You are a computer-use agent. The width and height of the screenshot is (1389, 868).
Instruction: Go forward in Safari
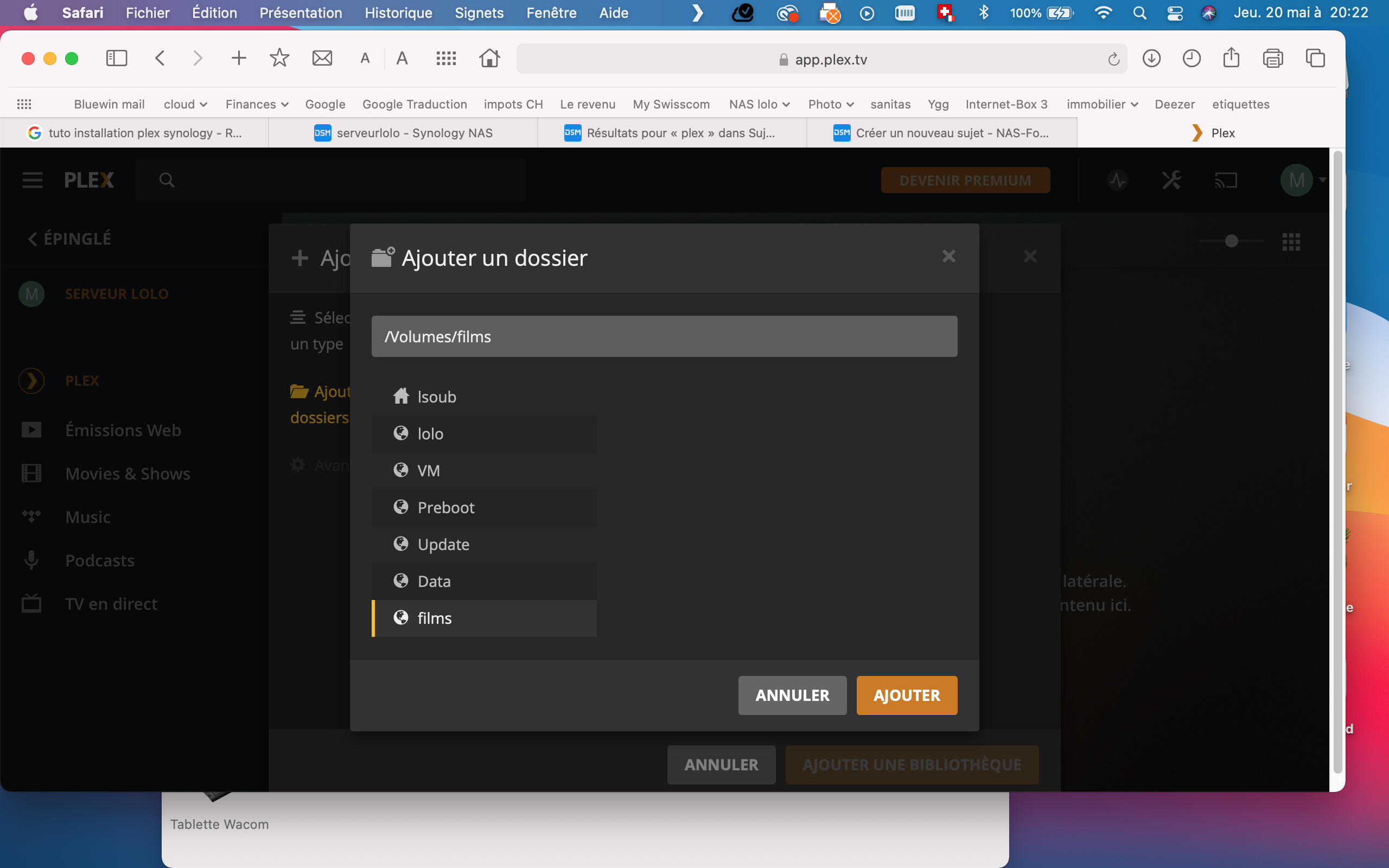pos(197,58)
